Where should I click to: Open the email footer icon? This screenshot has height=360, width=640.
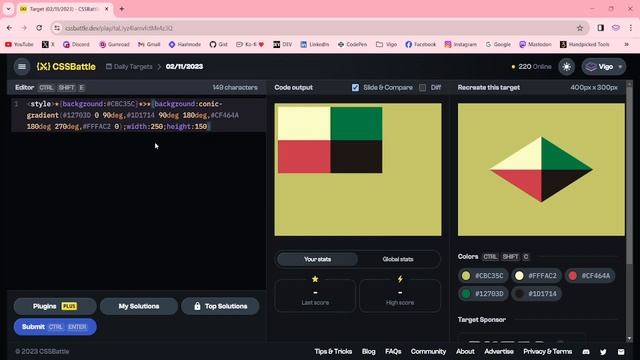pyautogui.click(x=621, y=351)
